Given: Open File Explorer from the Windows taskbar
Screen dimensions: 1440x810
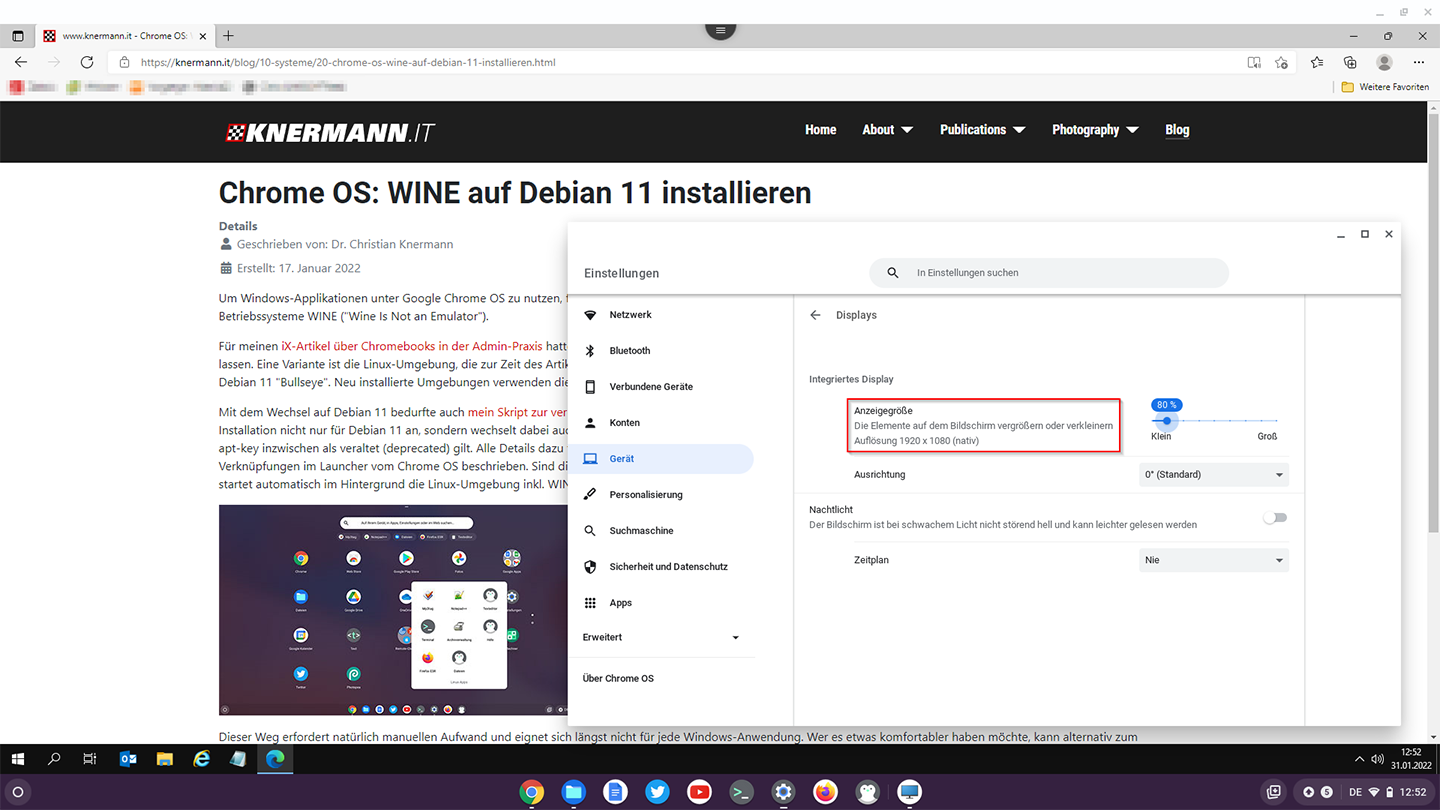Looking at the screenshot, I should click(x=165, y=759).
